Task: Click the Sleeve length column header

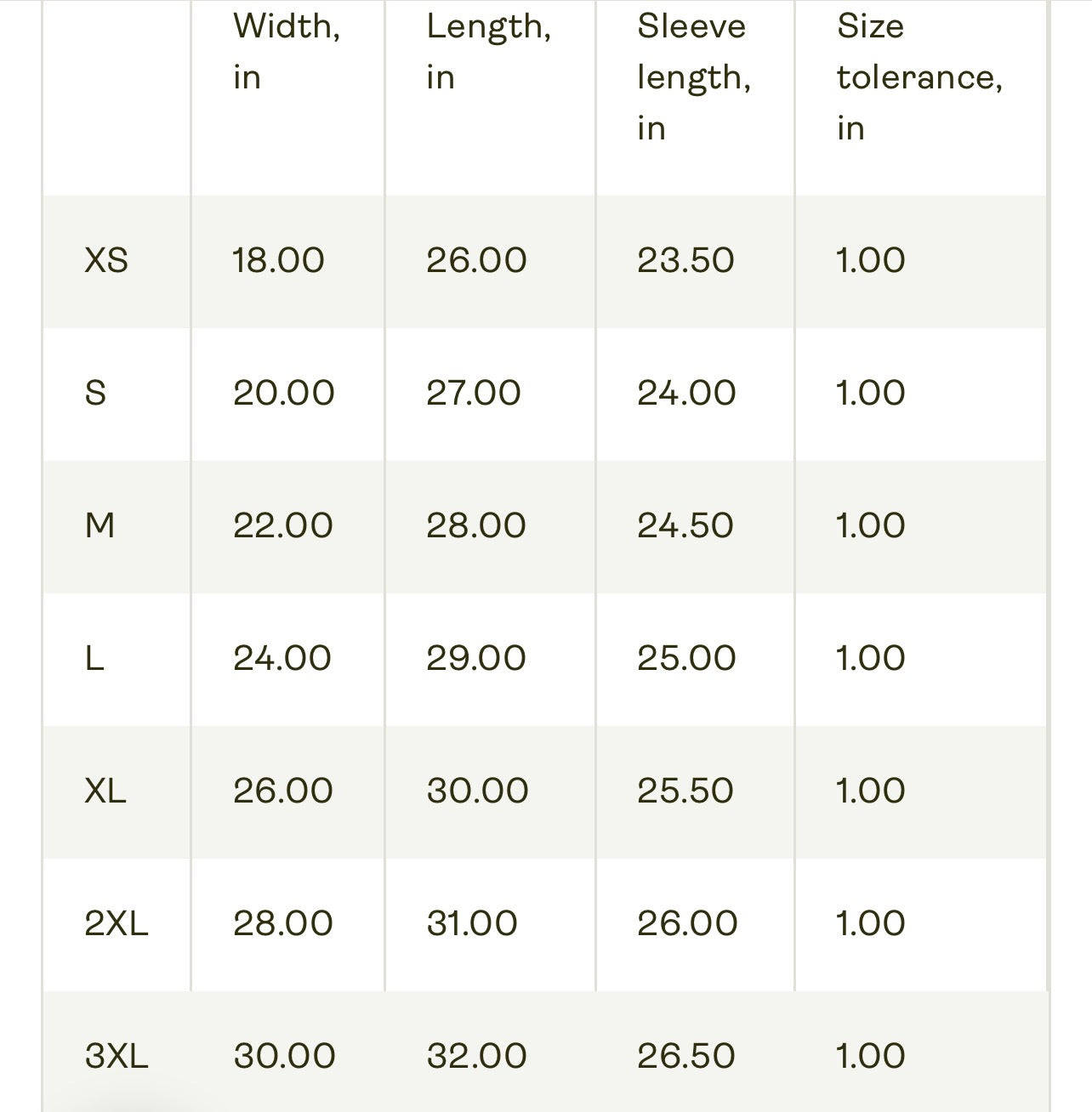Action: (693, 77)
